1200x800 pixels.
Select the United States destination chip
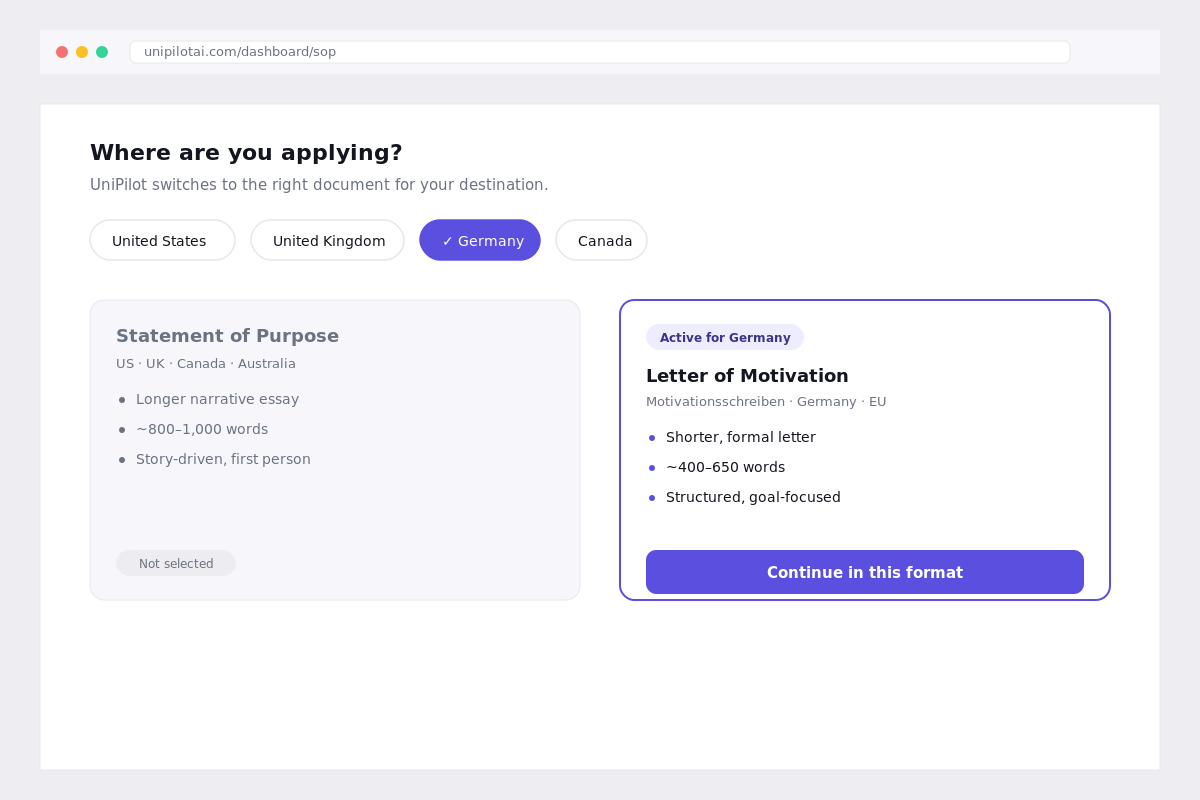coord(162,240)
